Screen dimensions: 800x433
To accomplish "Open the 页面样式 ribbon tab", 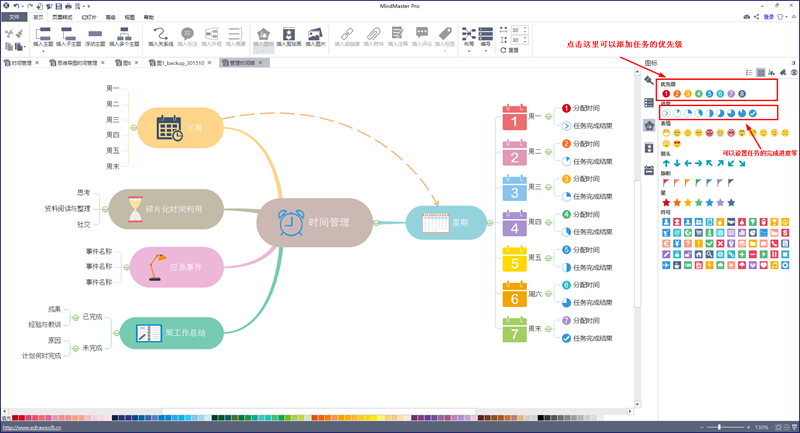I will [x=62, y=18].
